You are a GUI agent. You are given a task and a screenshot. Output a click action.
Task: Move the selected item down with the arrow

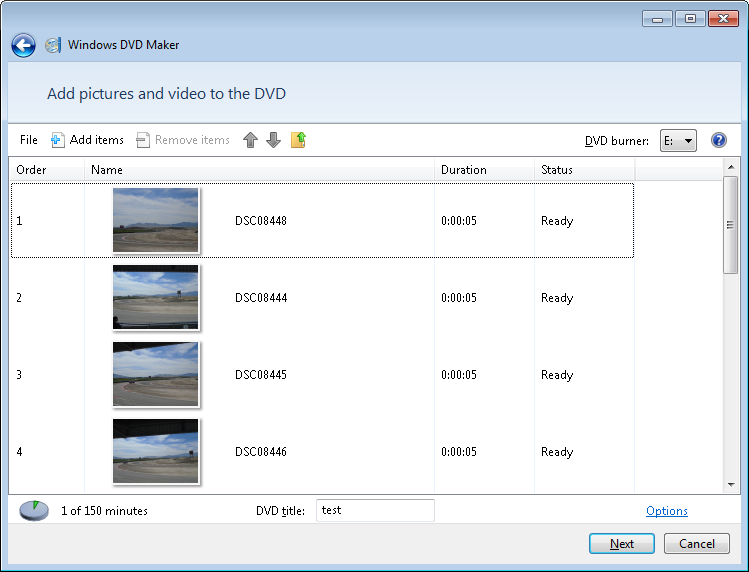tap(273, 140)
